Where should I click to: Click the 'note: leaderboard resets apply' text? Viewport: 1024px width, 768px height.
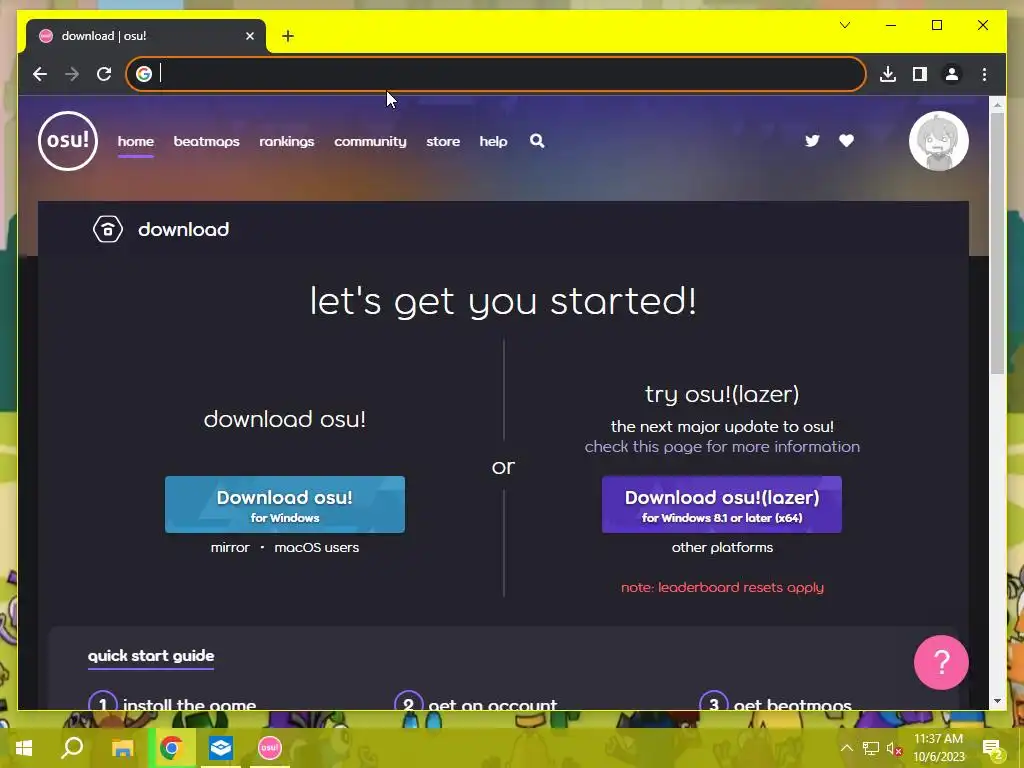tap(722, 587)
